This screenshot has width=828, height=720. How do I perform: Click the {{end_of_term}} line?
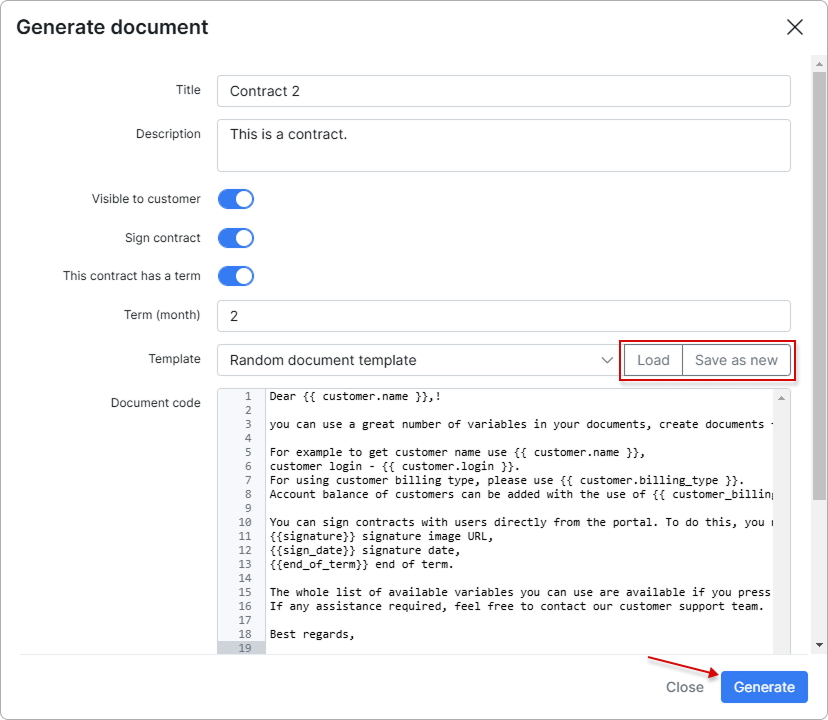361,564
